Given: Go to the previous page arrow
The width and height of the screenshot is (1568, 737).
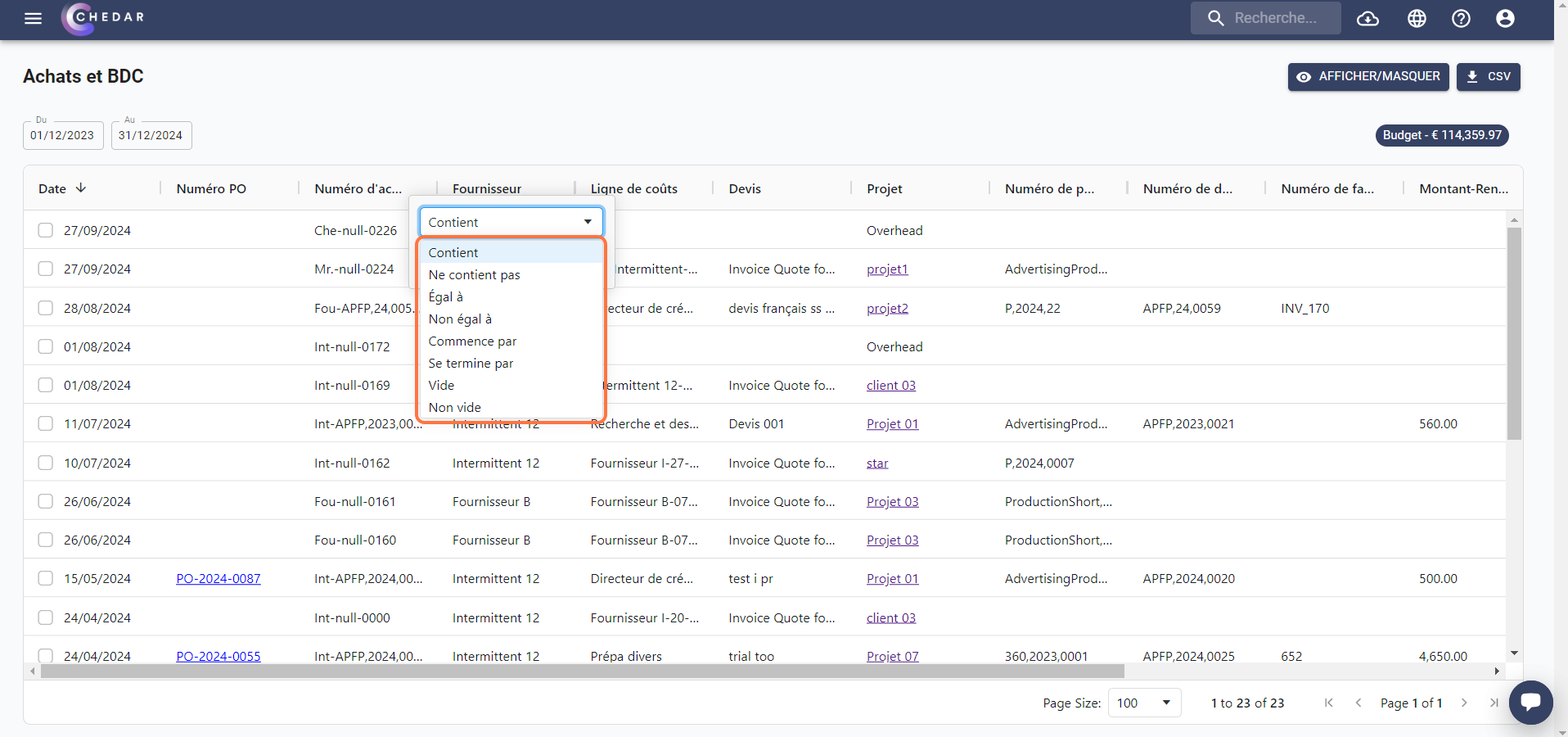Looking at the screenshot, I should 1358,703.
